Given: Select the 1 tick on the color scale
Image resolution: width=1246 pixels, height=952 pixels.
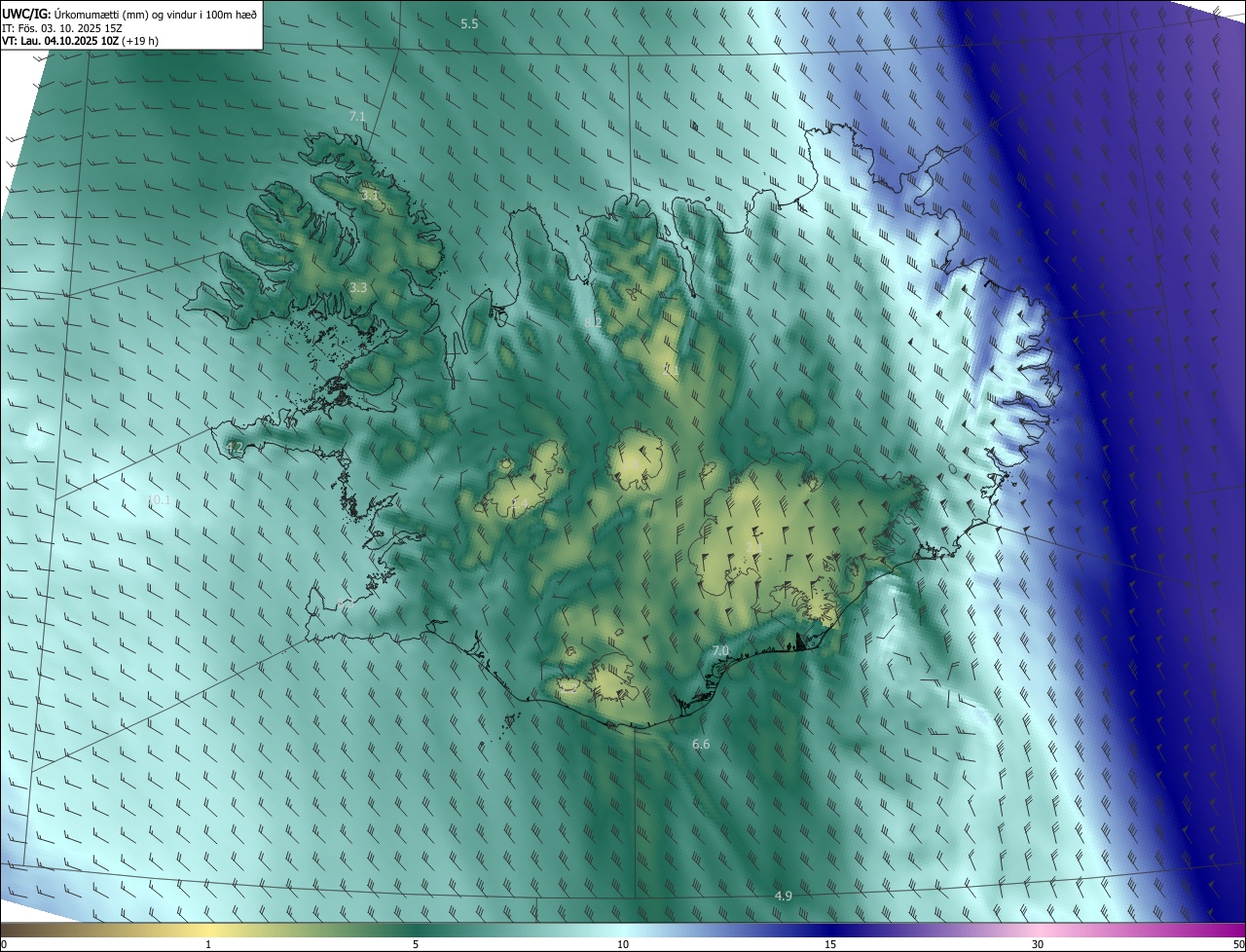Looking at the screenshot, I should coord(208,944).
